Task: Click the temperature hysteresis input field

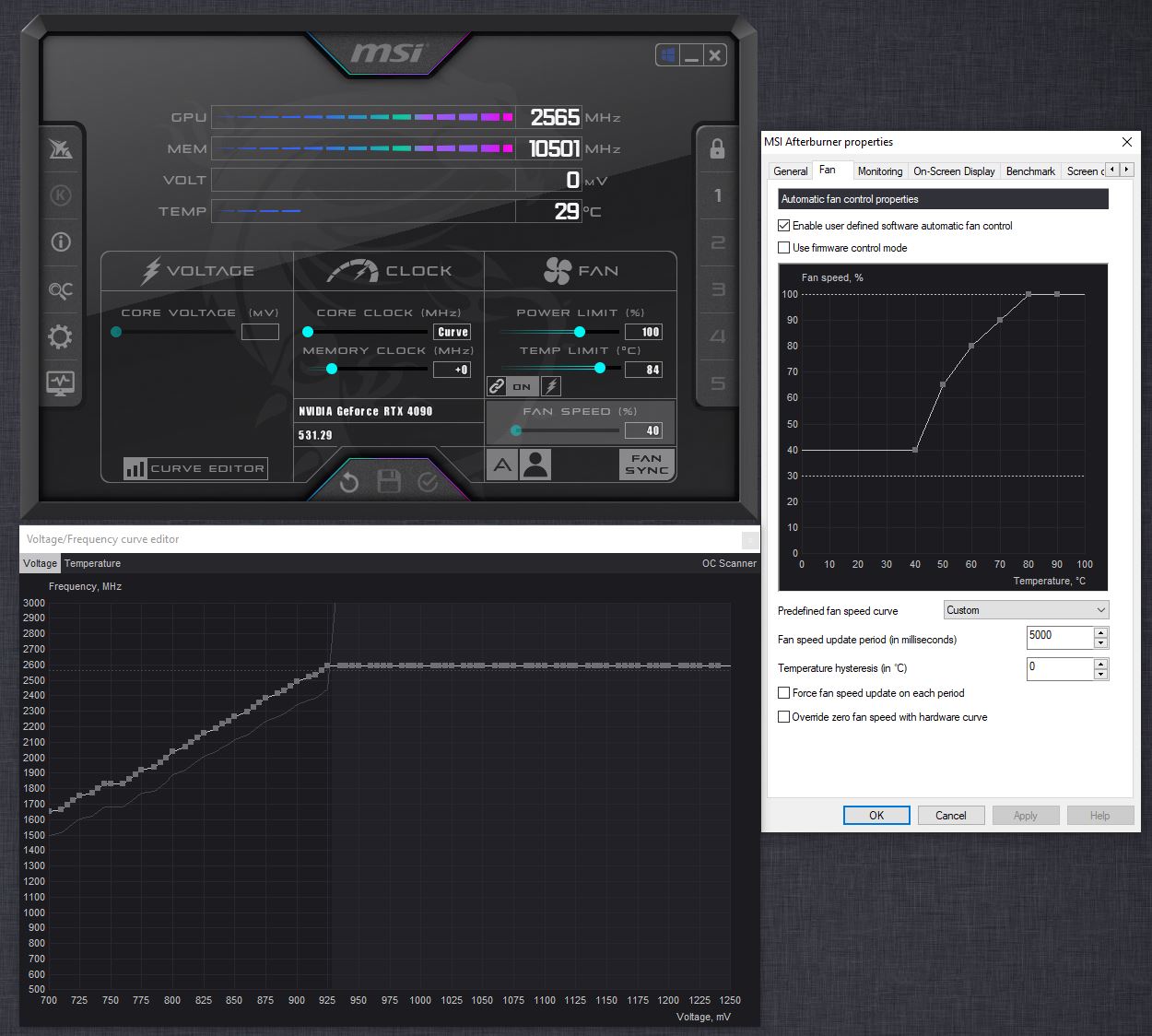Action: [x=1060, y=668]
